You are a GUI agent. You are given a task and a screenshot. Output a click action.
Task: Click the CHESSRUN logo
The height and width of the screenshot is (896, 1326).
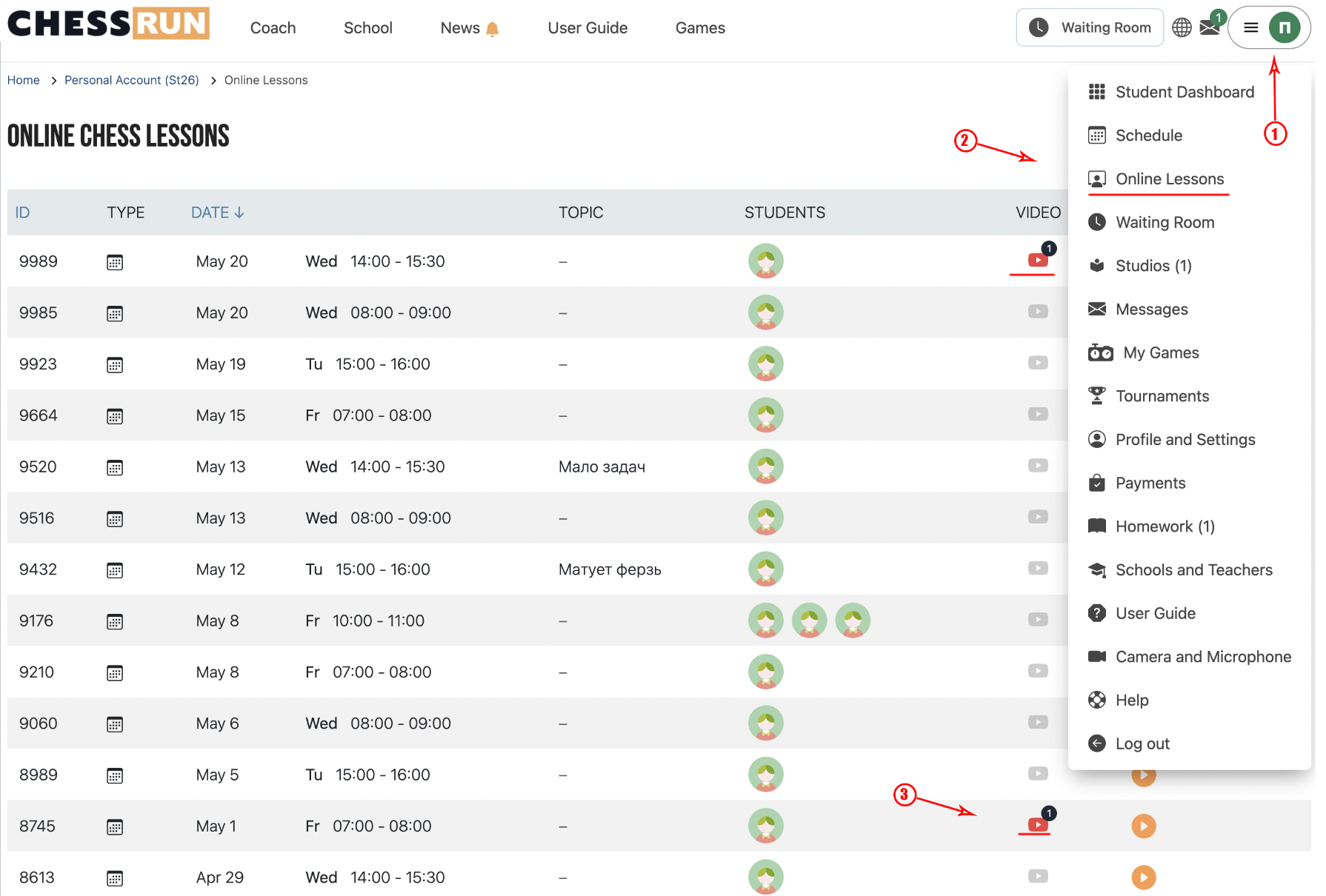109,23
